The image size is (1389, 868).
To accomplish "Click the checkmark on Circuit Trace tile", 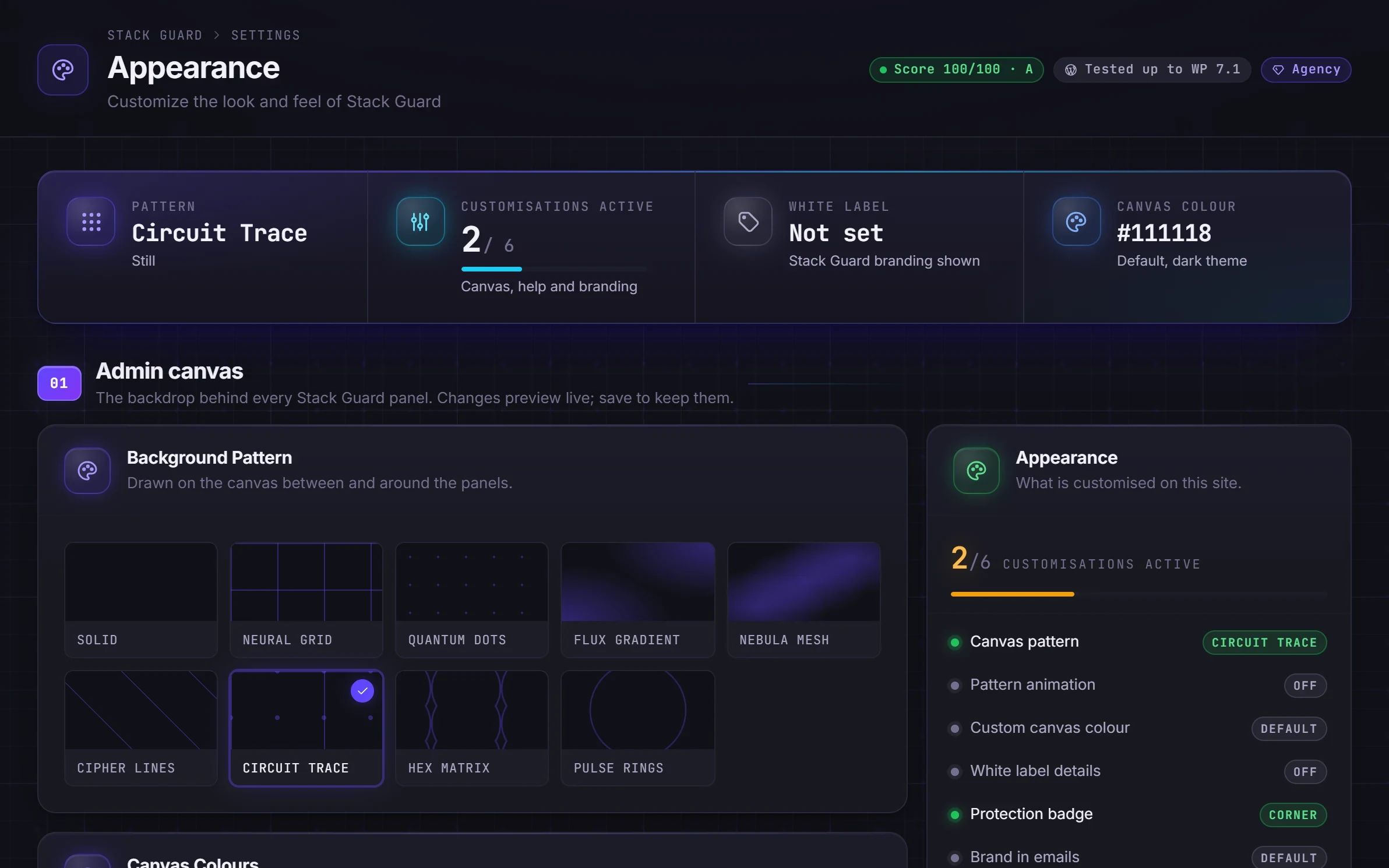I will (x=362, y=691).
